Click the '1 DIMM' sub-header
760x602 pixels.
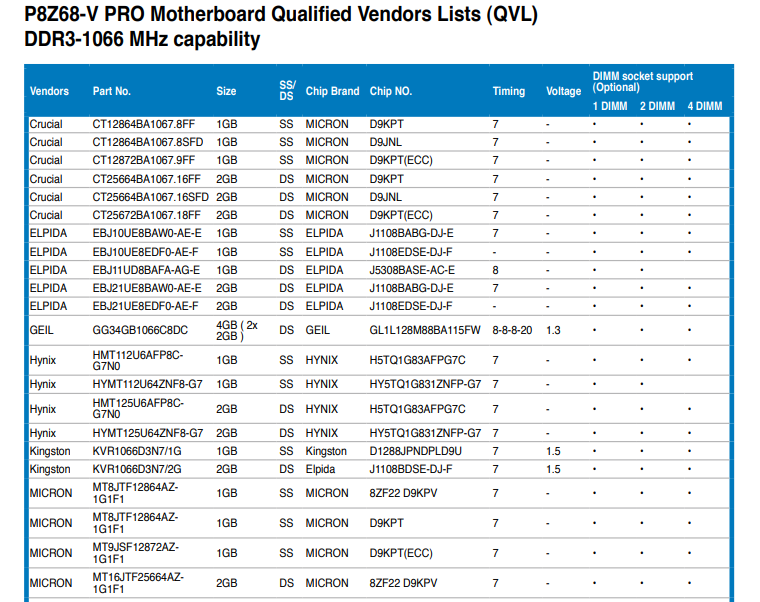610,106
